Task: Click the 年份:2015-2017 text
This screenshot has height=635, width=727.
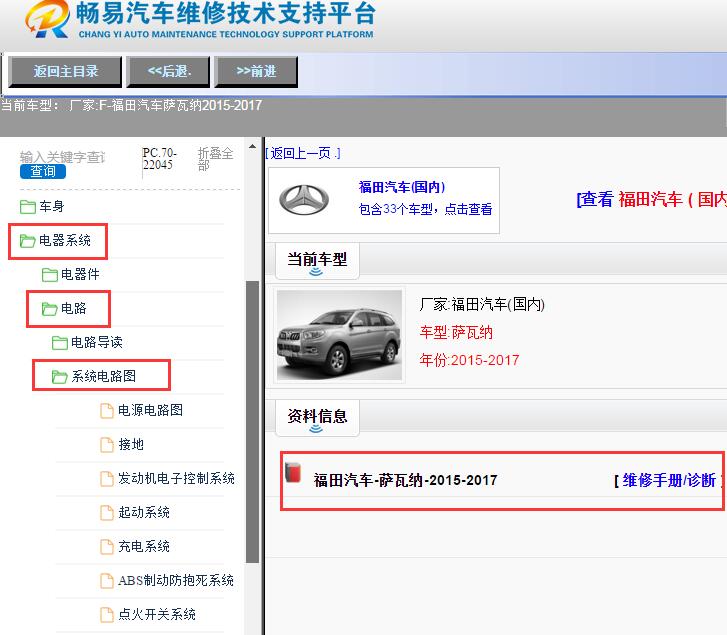Action: click(x=469, y=360)
